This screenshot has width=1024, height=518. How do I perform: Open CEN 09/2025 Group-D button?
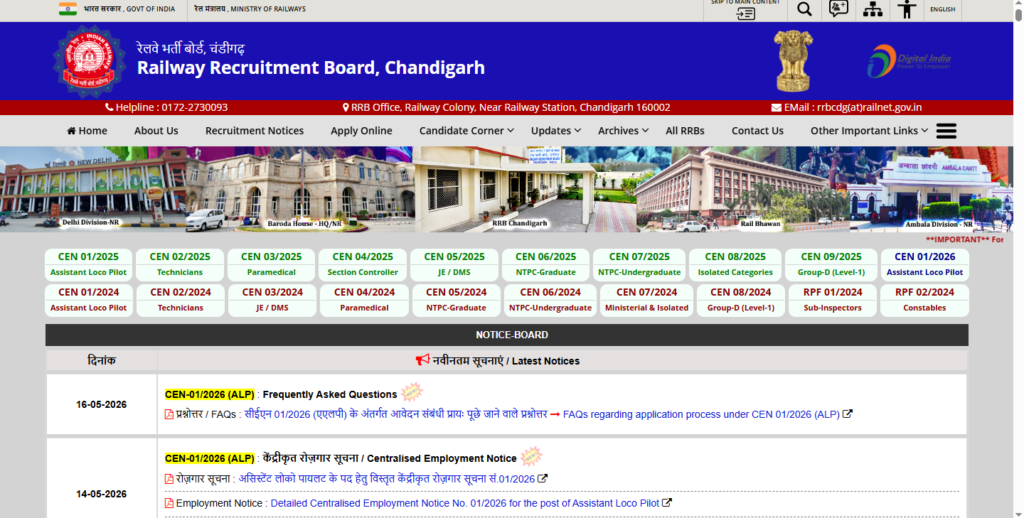pyautogui.click(x=831, y=265)
